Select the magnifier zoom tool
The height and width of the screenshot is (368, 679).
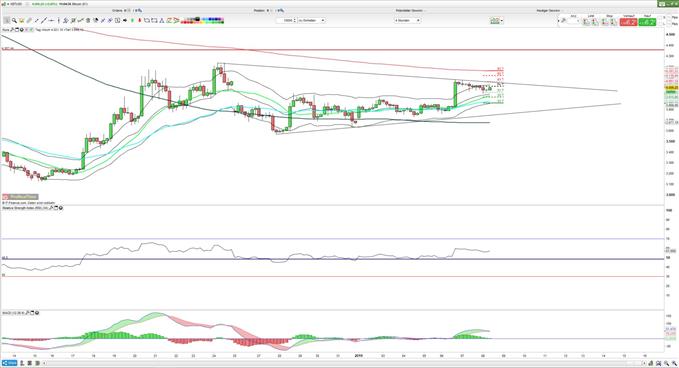[14, 20]
